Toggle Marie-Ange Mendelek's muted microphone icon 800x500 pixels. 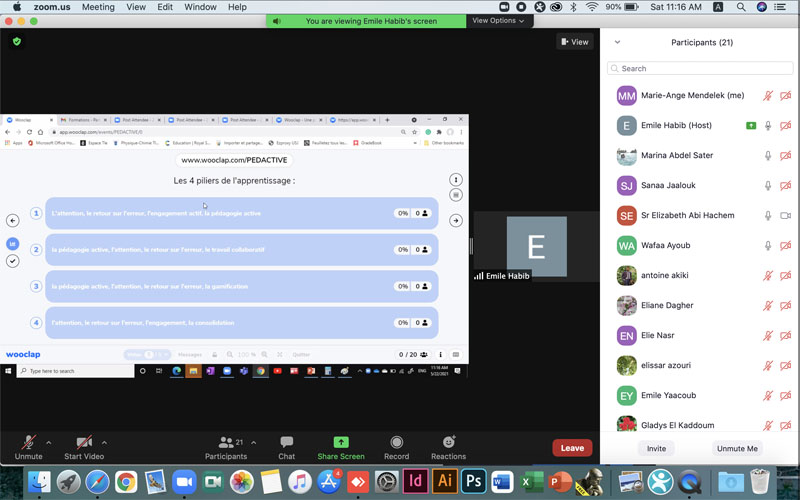click(767, 95)
